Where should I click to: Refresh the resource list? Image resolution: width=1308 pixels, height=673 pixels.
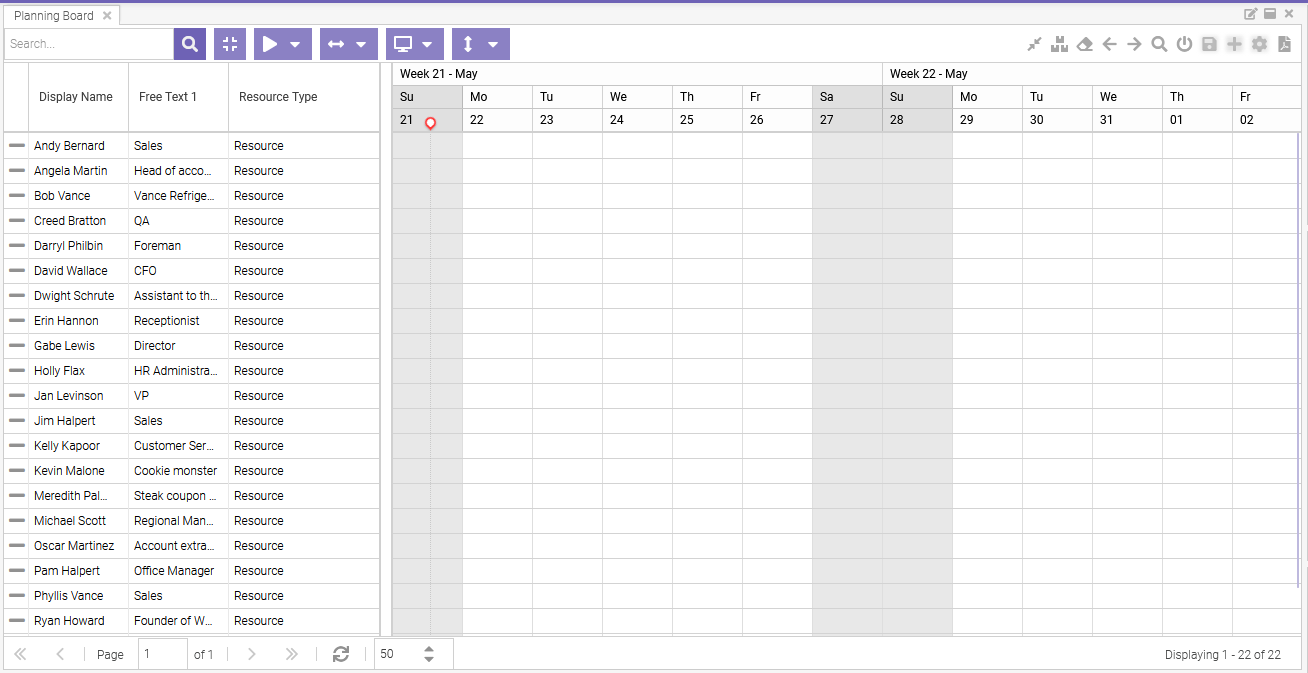pyautogui.click(x=341, y=654)
